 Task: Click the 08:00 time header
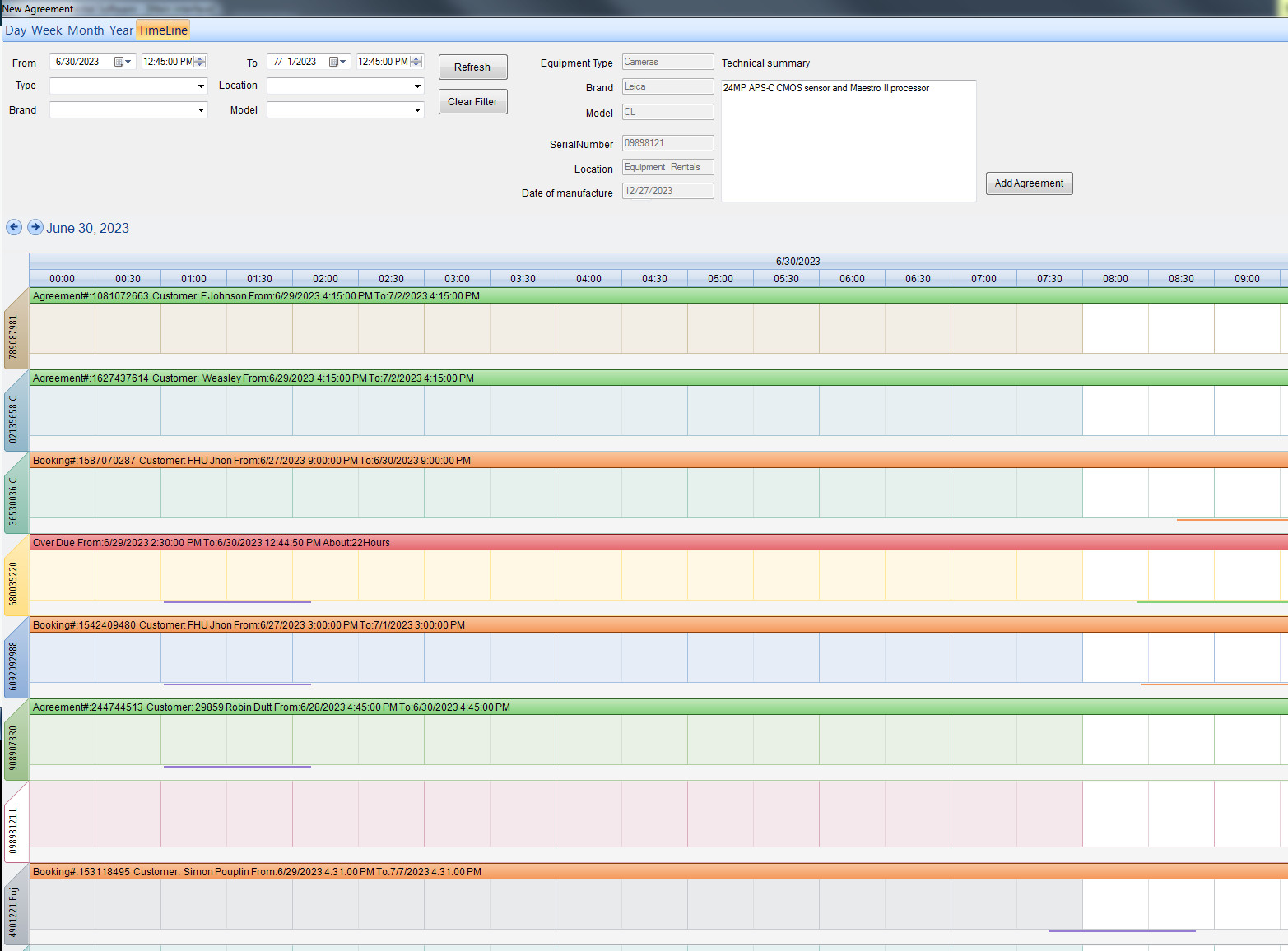1116,279
